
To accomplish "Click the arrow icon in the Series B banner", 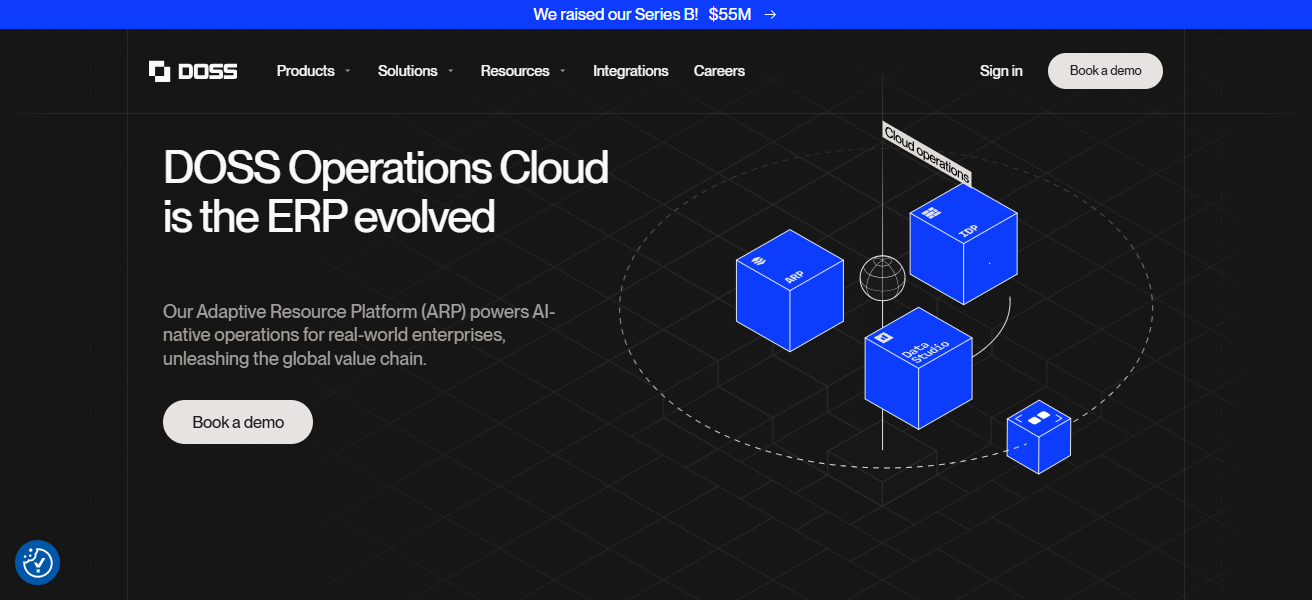I will [770, 14].
